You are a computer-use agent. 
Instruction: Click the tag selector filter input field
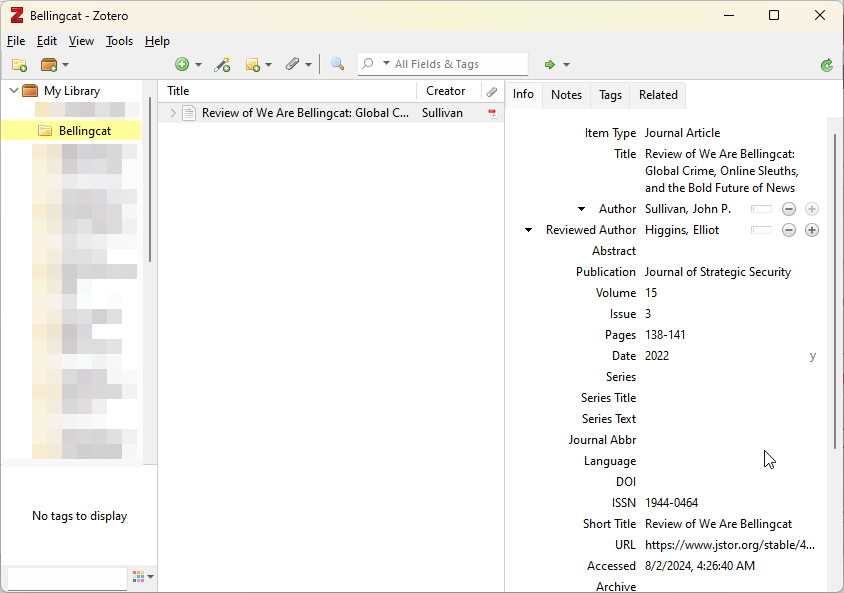click(67, 578)
